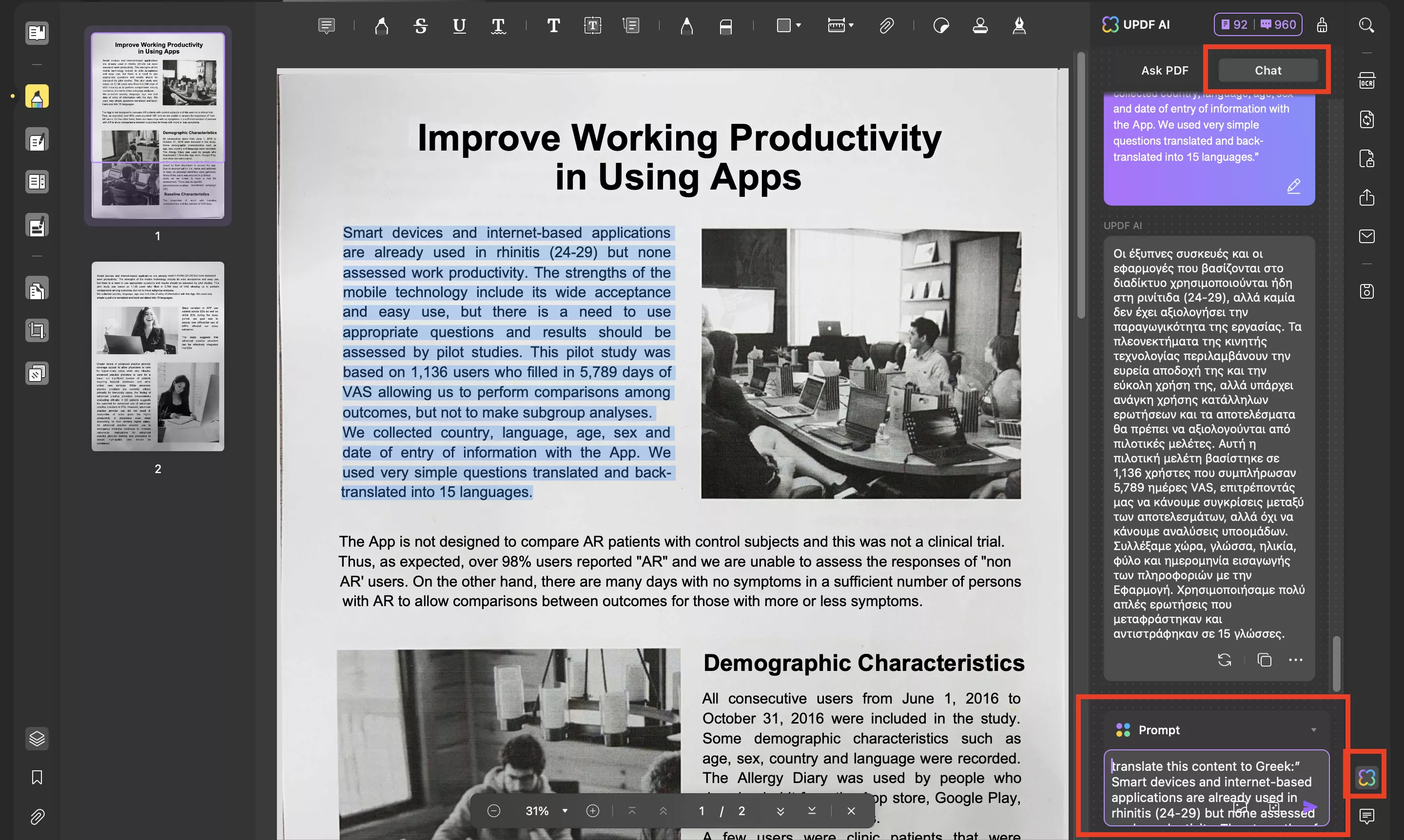Expand the shape tool dropdown arrow

(x=799, y=25)
